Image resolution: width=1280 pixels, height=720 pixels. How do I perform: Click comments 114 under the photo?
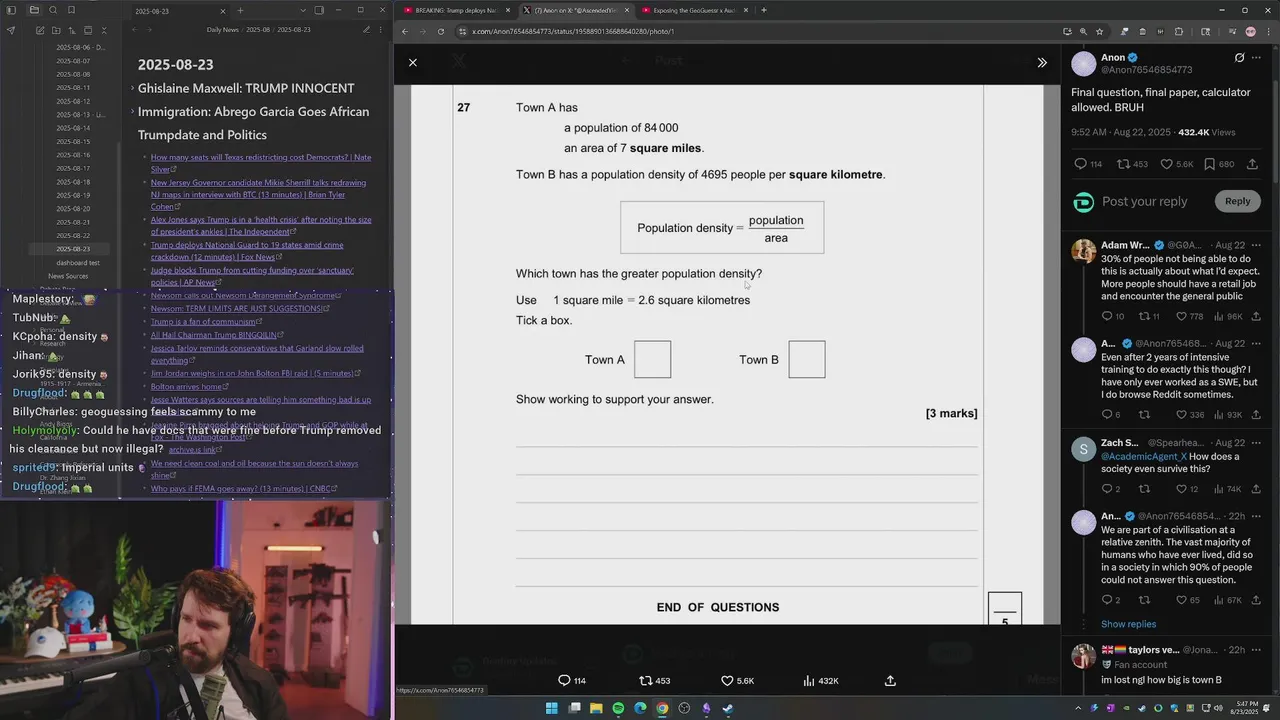click(572, 681)
